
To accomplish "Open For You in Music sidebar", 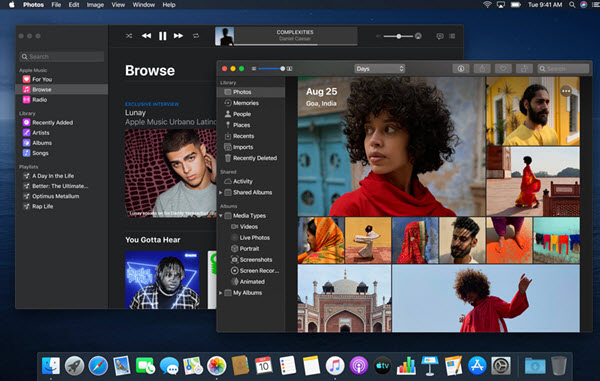I will coord(61,79).
